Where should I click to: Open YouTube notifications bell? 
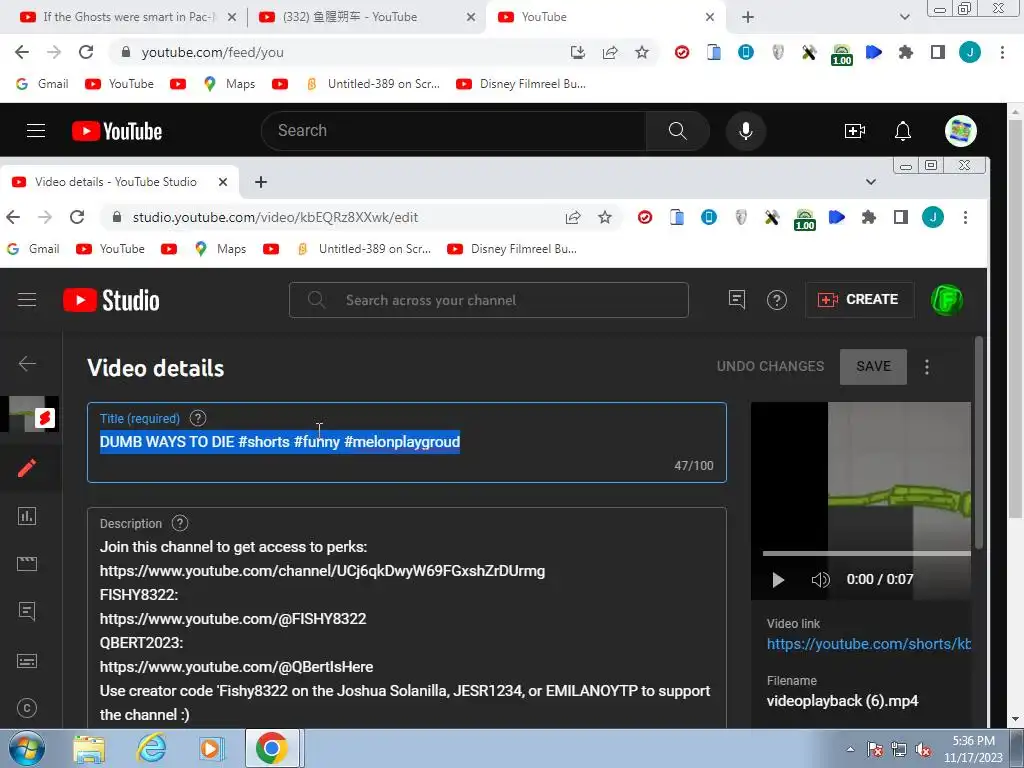903,131
